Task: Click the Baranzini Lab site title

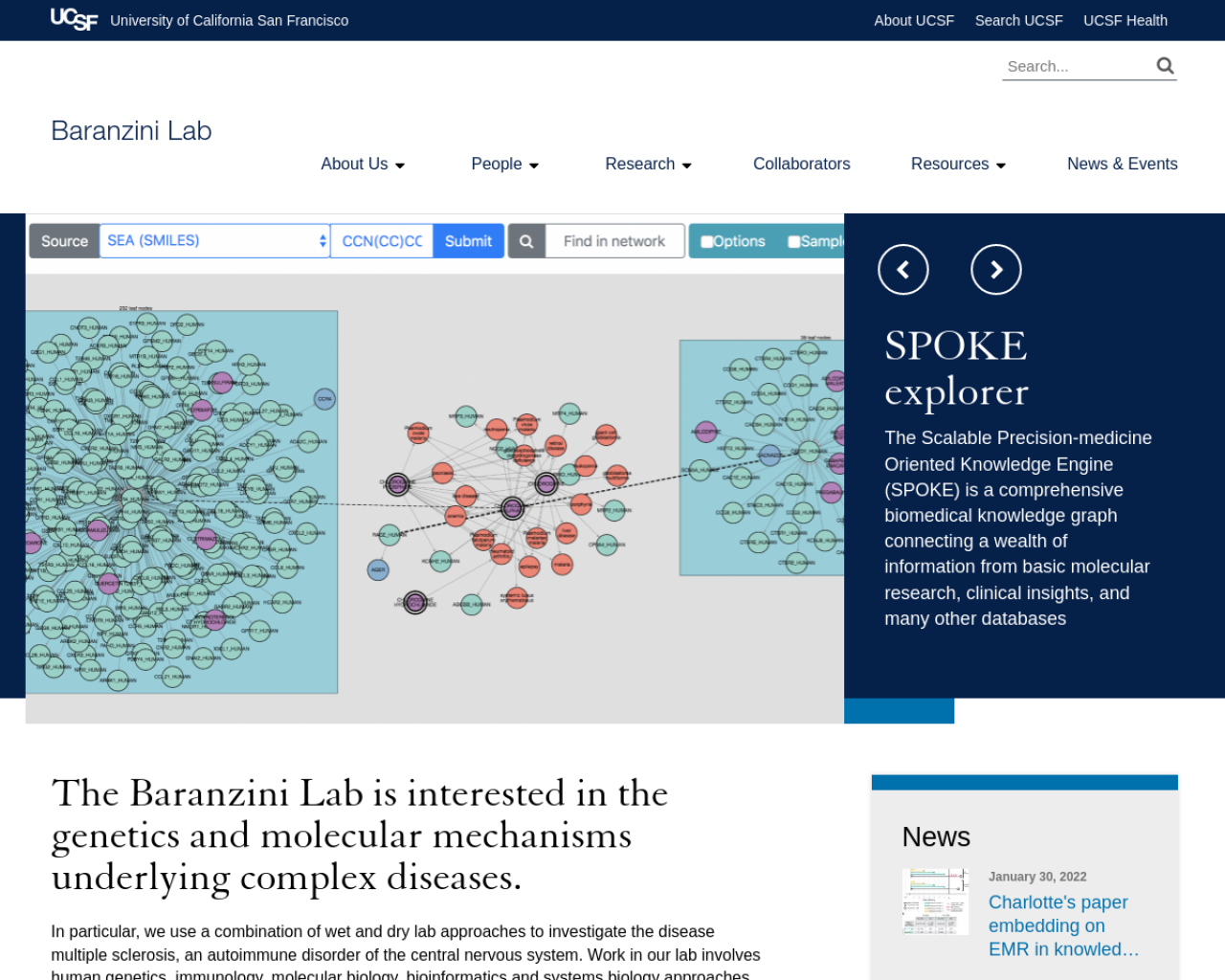Action: [x=131, y=131]
